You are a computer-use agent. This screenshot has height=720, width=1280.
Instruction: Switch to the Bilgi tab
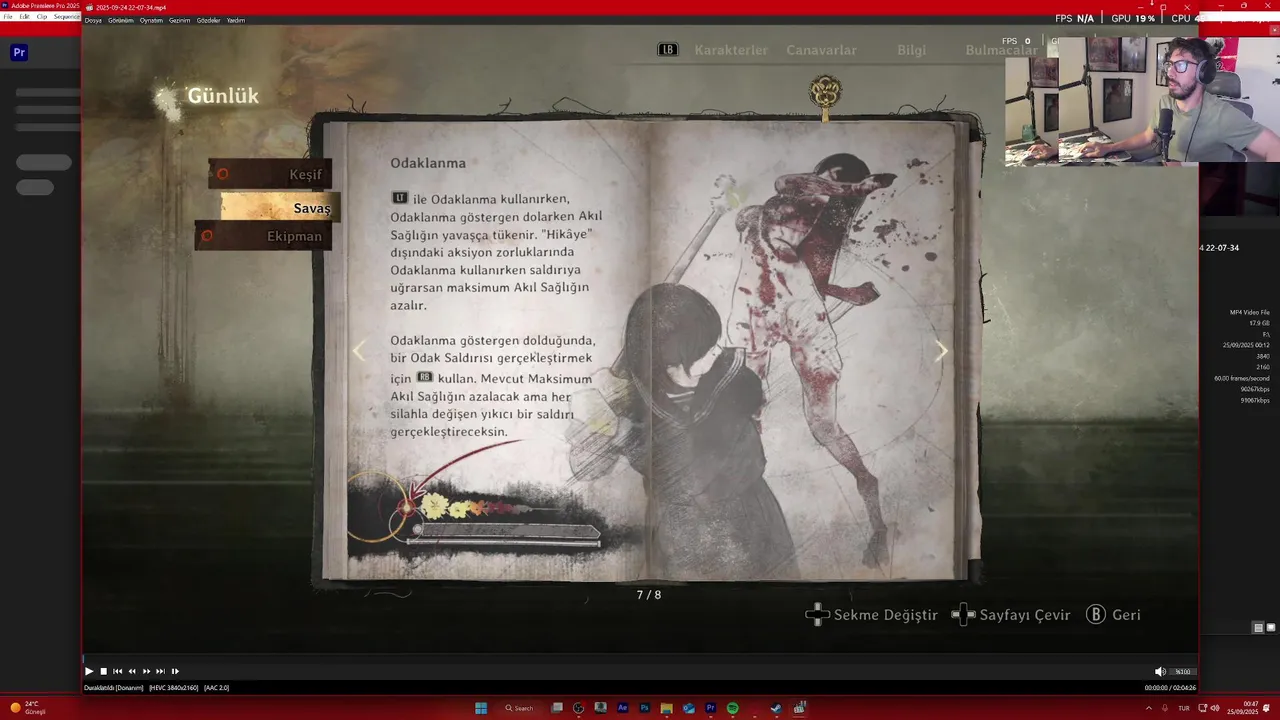pyautogui.click(x=911, y=50)
